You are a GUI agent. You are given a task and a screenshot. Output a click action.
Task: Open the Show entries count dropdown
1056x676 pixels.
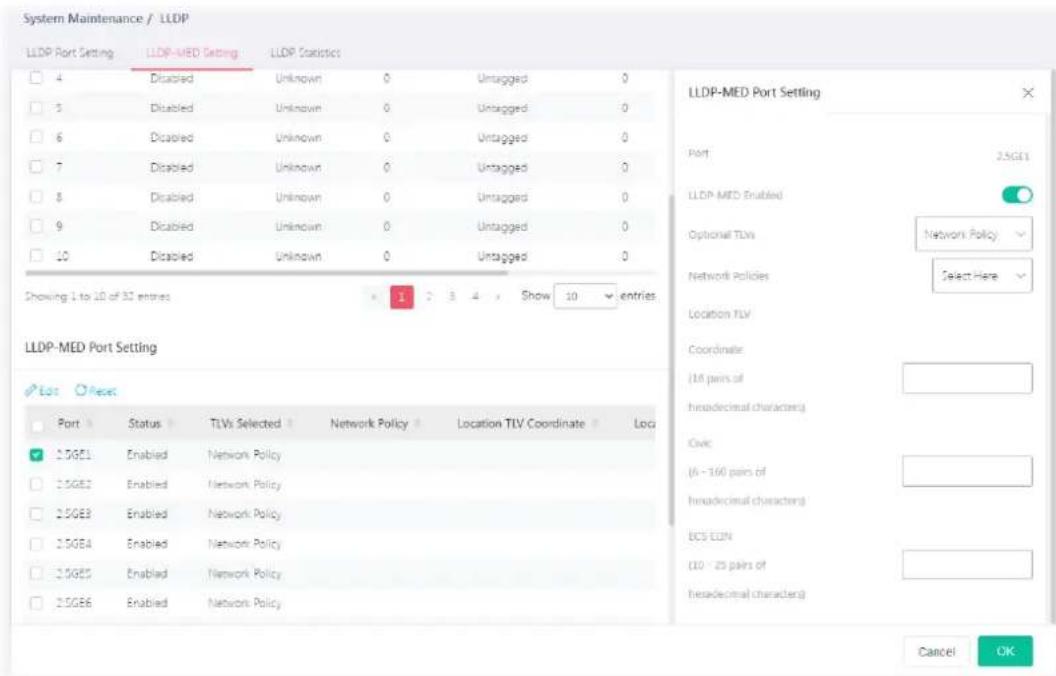585,296
